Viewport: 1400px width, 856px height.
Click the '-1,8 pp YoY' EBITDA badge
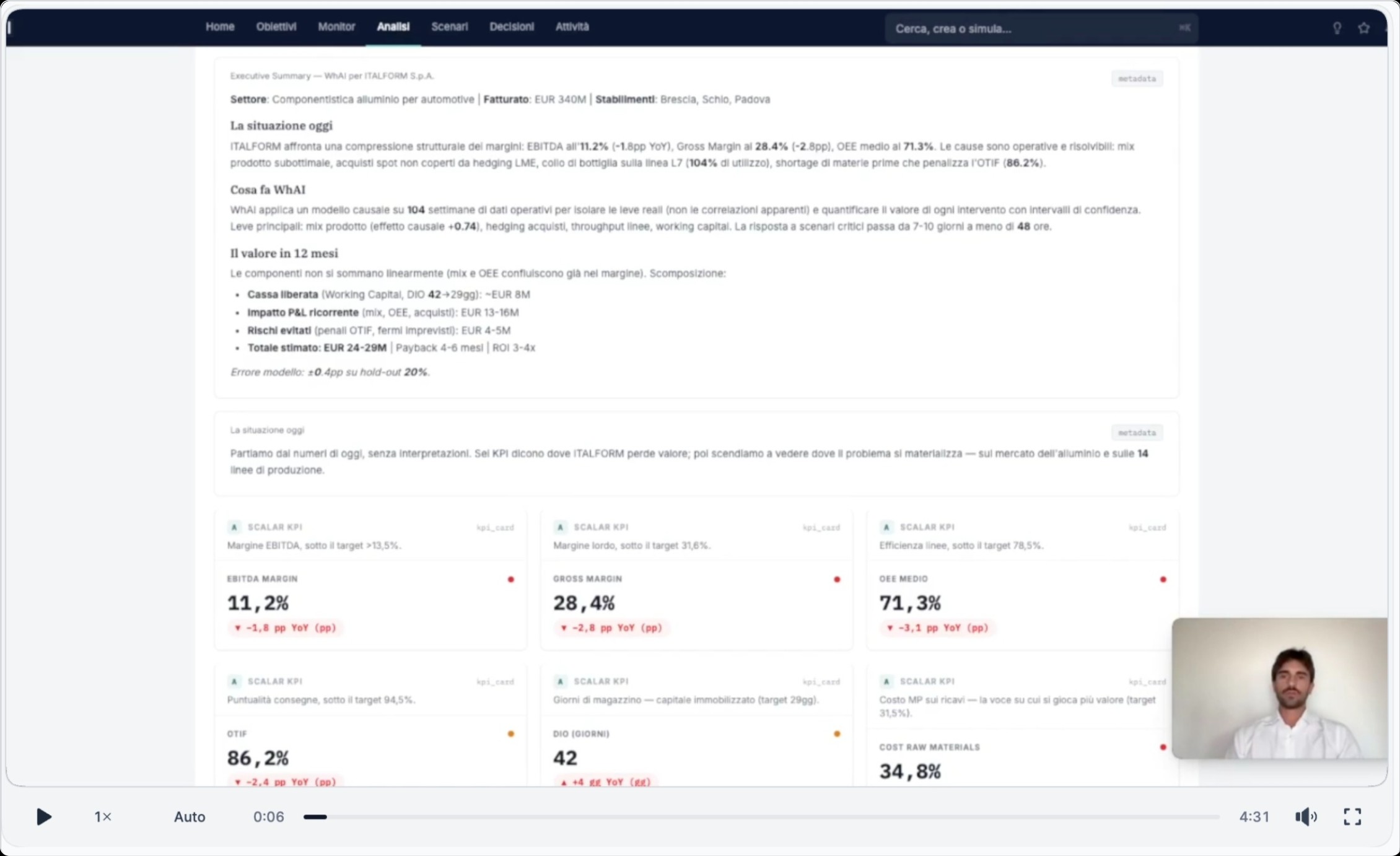285,628
